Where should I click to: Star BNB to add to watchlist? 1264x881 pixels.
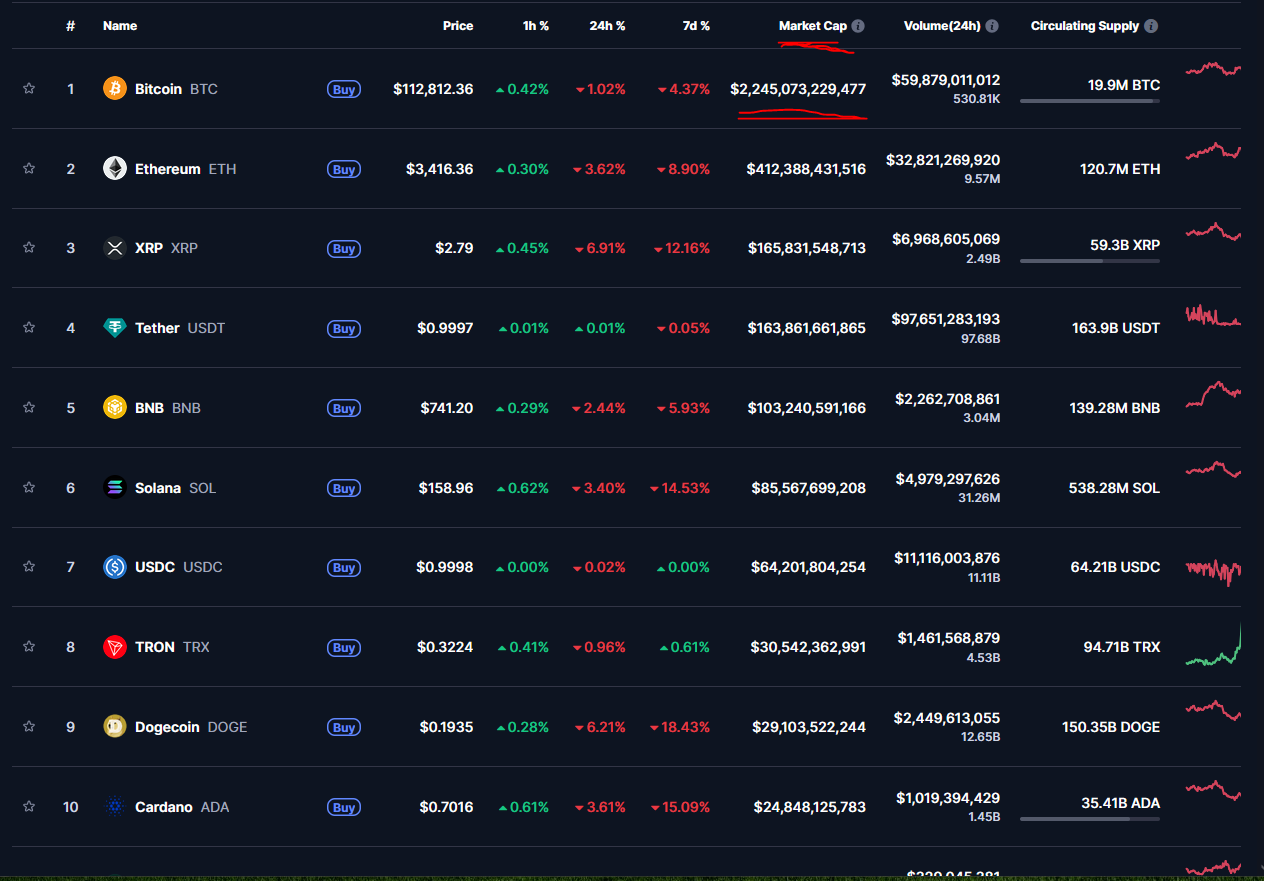29,408
